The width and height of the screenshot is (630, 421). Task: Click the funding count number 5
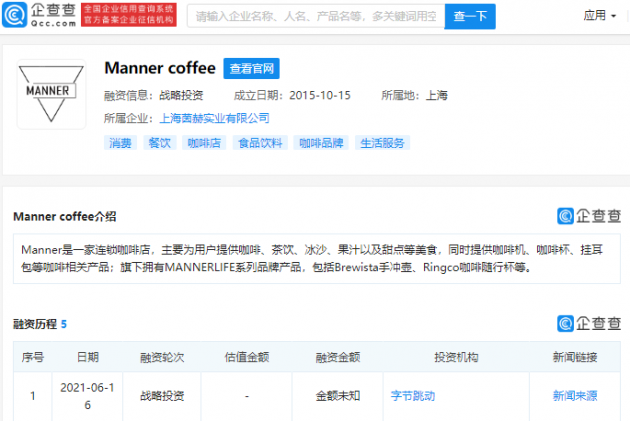coord(63,324)
